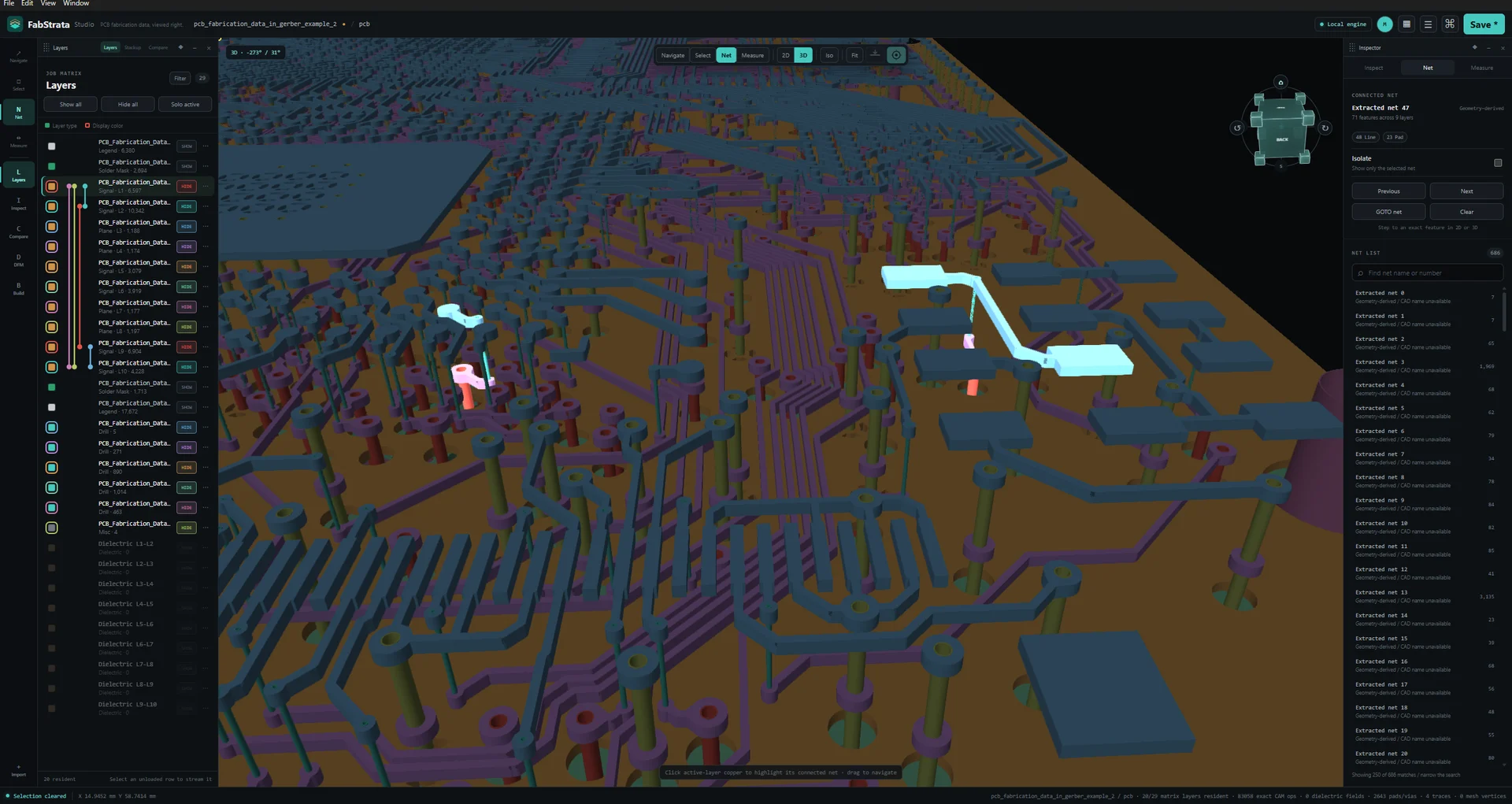Enable the Isolate selected net checkbox

pos(1498,163)
